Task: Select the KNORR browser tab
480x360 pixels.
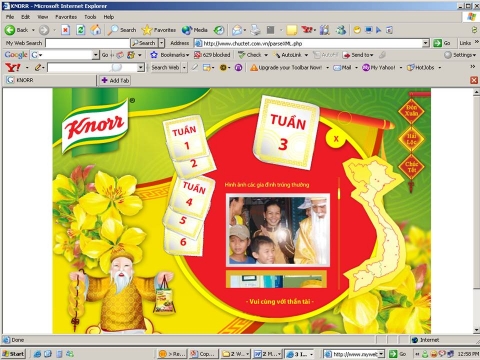Action: (x=50, y=80)
